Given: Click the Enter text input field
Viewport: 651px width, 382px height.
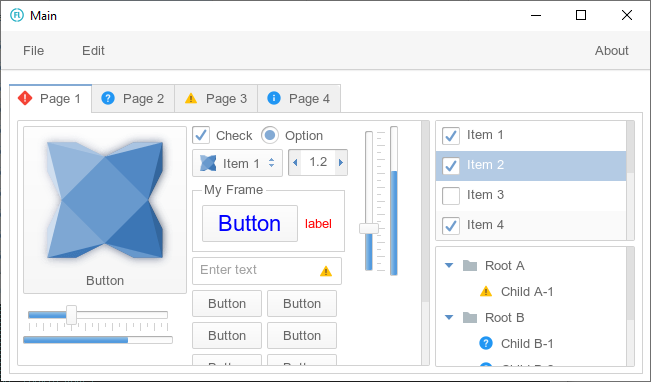Looking at the screenshot, I should [x=267, y=271].
